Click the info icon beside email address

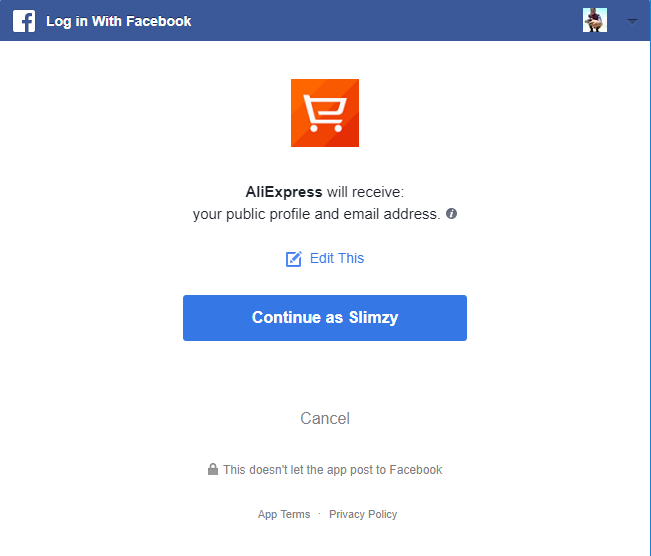(x=452, y=213)
